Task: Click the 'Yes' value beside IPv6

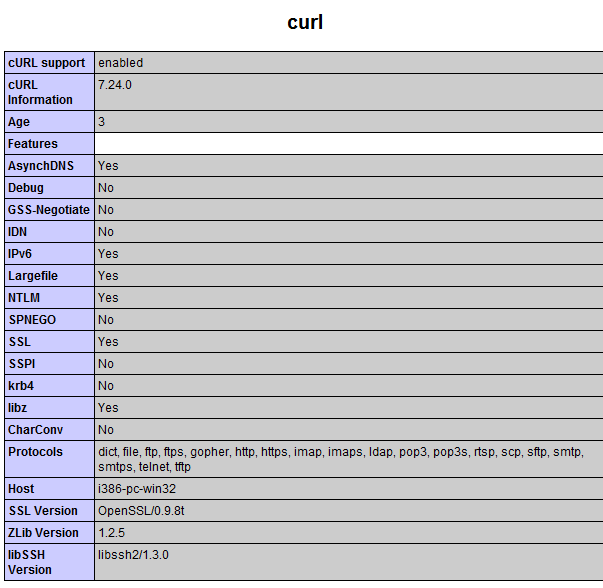Action: click(x=108, y=254)
